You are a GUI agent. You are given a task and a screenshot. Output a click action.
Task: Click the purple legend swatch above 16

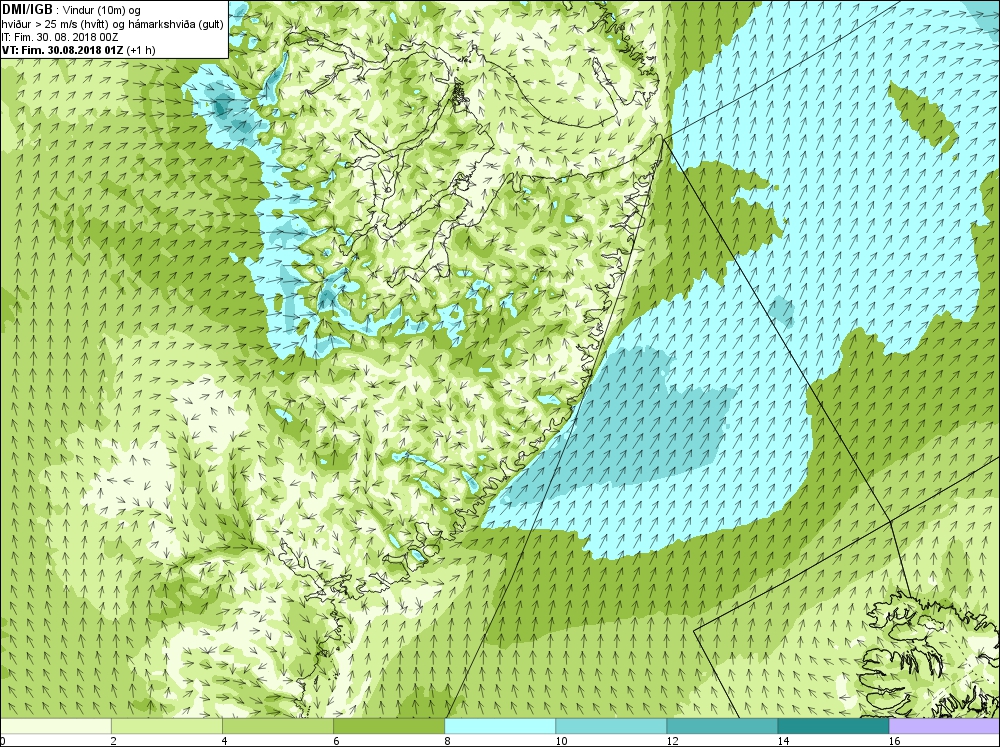[x=944, y=726]
